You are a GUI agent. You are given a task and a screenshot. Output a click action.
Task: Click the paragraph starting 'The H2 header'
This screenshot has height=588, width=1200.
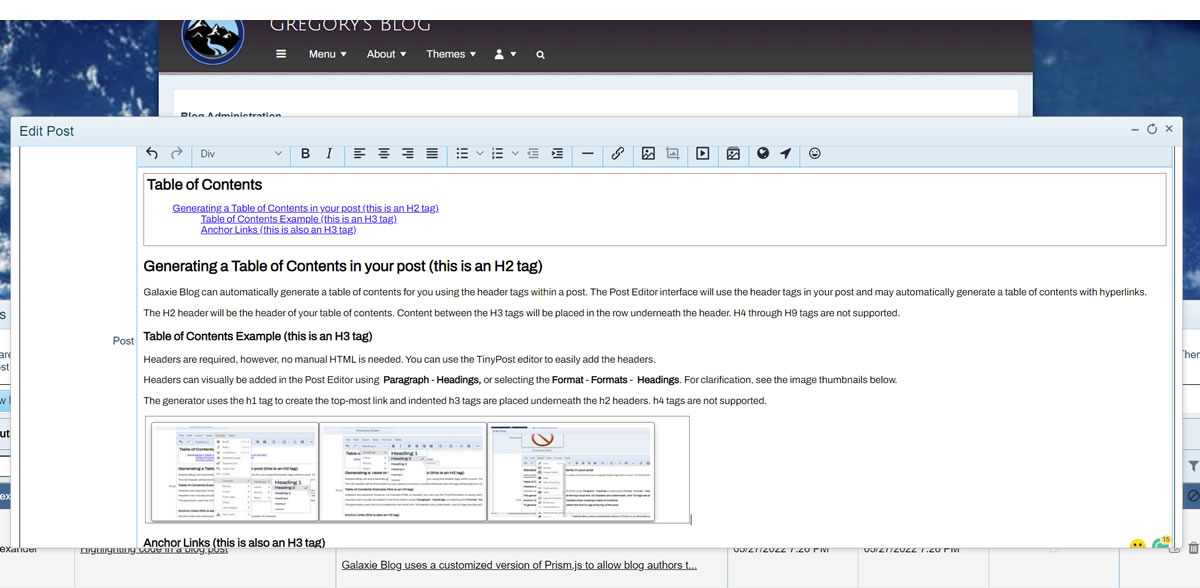[522, 313]
